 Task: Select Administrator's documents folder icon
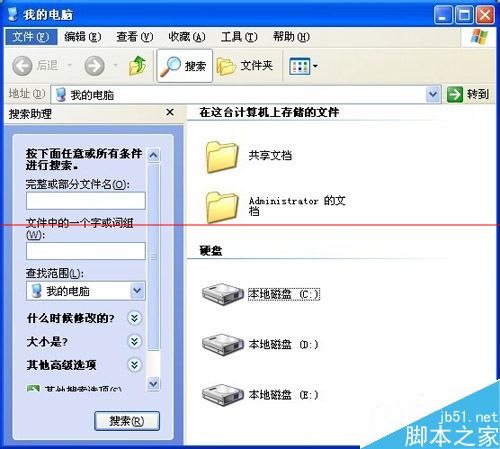[x=222, y=207]
